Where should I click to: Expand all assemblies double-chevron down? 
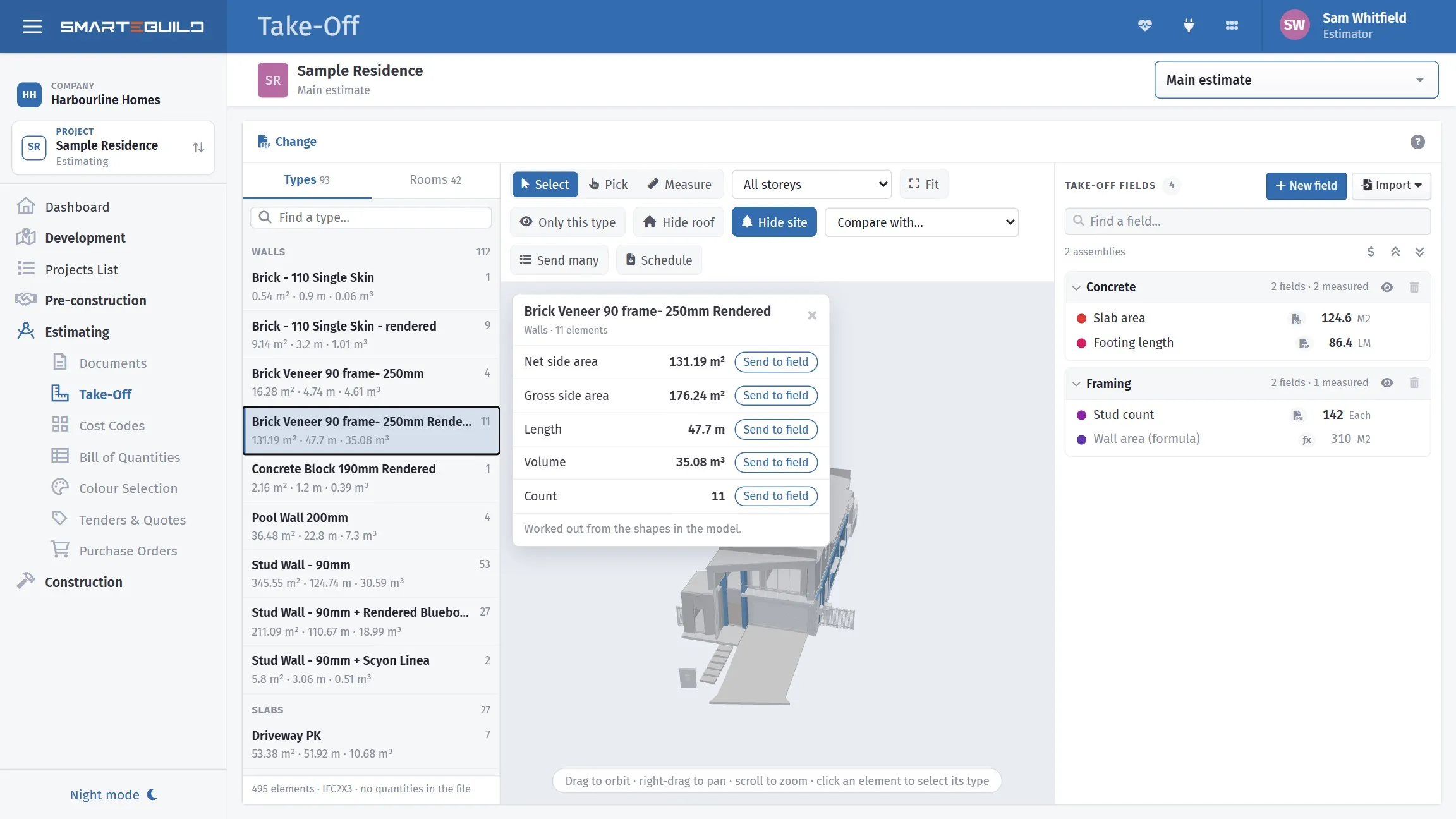tap(1419, 252)
